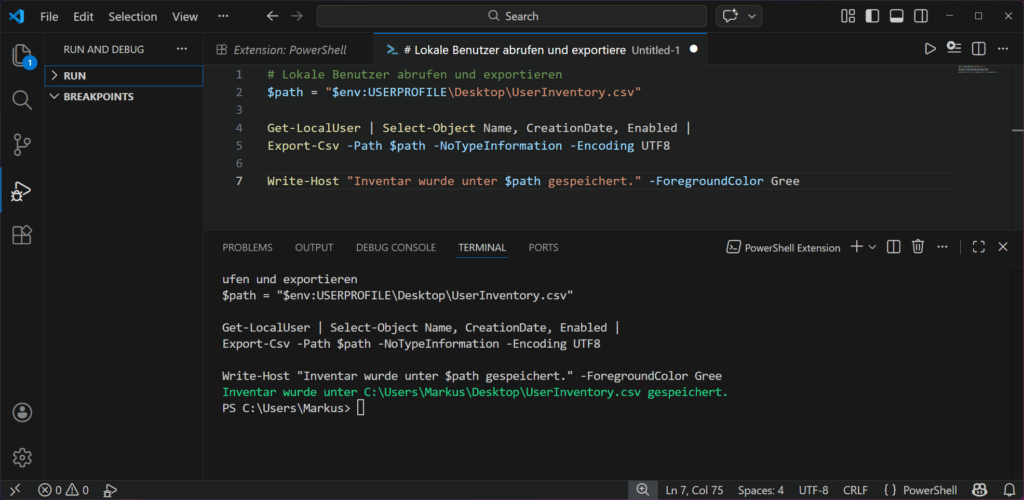The image size is (1024, 500).
Task: Maximize the panel size
Action: click(x=978, y=247)
